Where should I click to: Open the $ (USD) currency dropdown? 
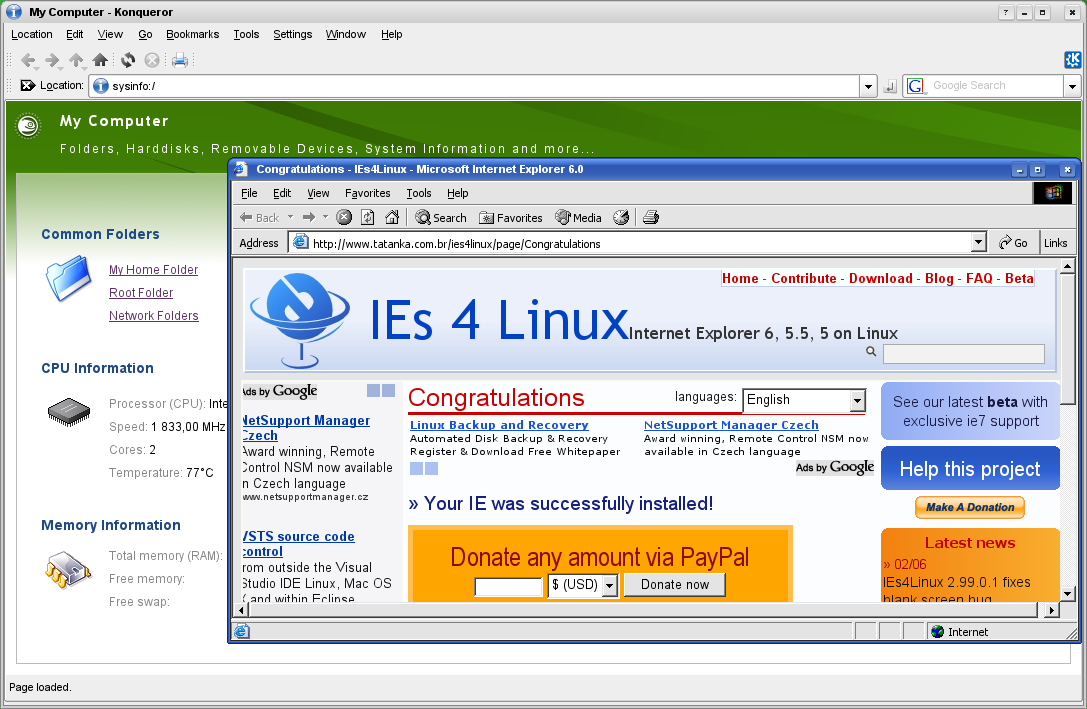609,586
